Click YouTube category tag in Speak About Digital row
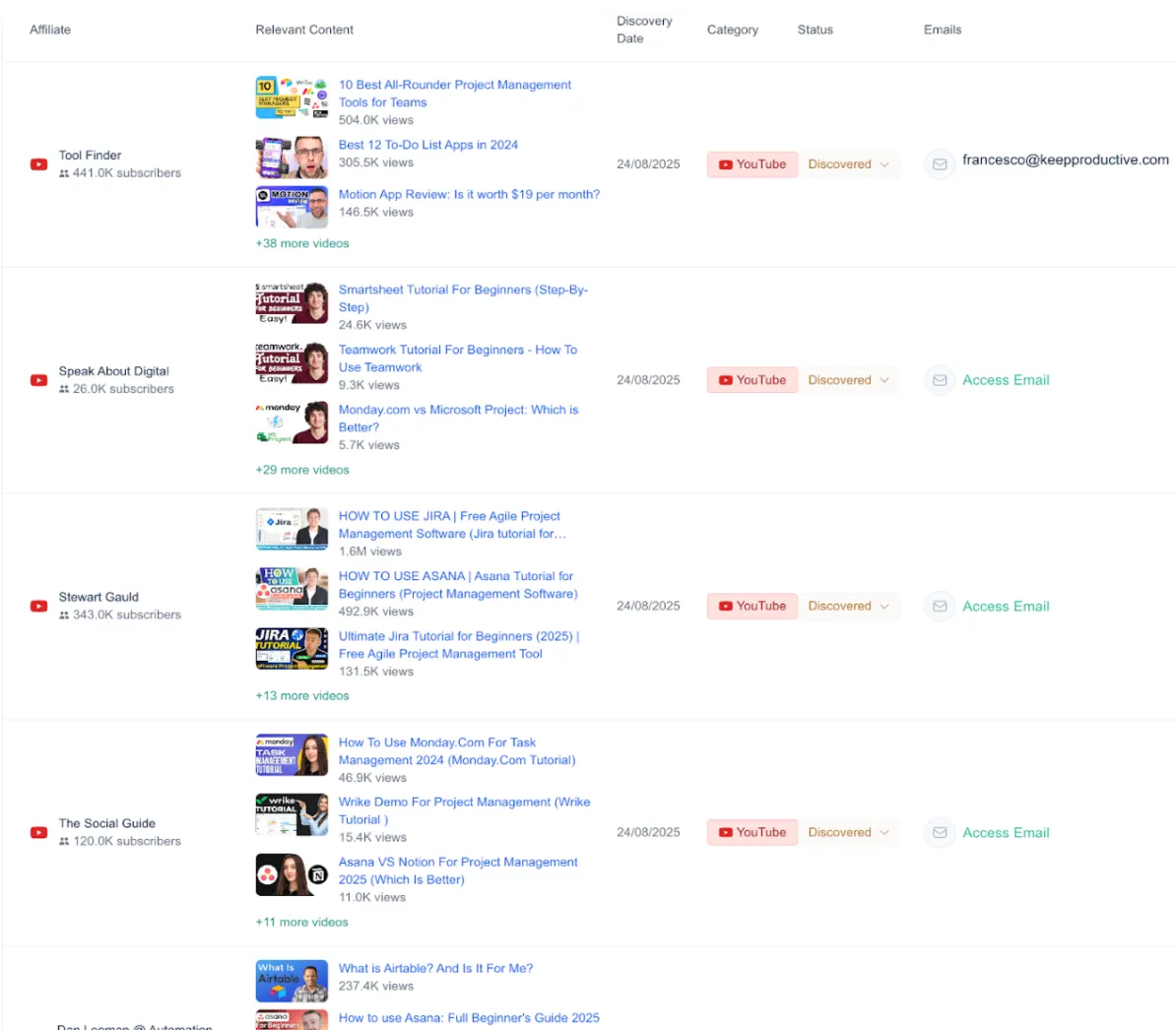Viewport: 1176px width, 1030px height. coord(752,380)
